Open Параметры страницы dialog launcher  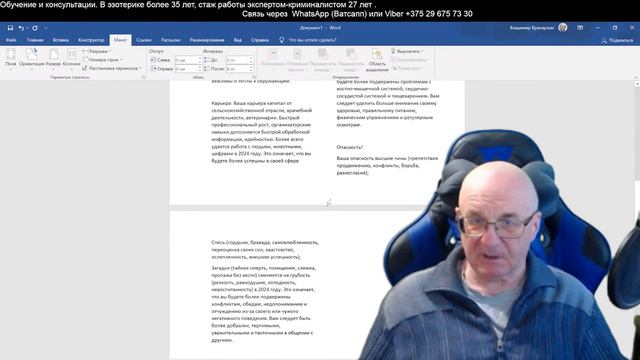tap(143, 77)
